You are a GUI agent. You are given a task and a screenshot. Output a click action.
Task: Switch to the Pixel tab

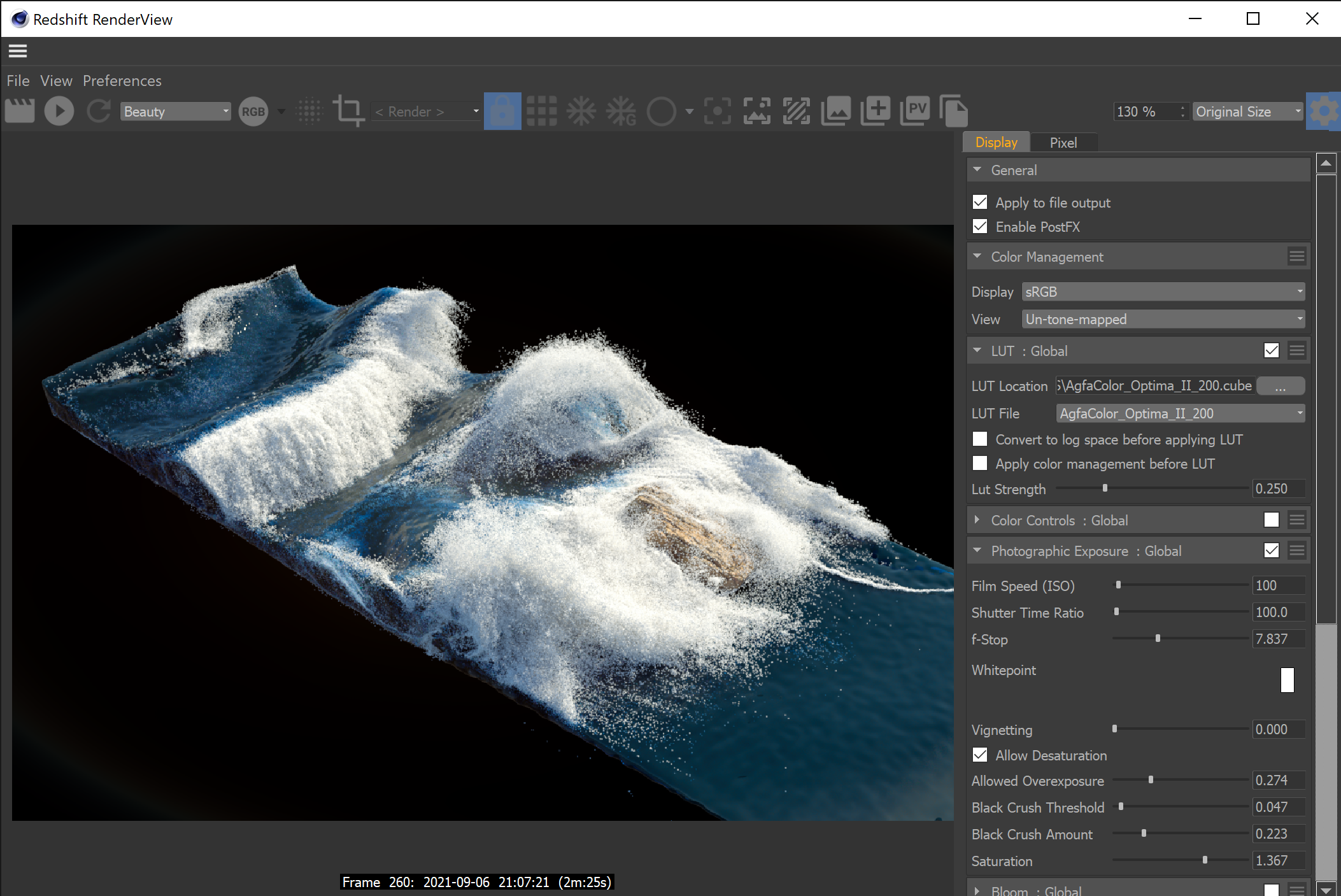pyautogui.click(x=1063, y=143)
